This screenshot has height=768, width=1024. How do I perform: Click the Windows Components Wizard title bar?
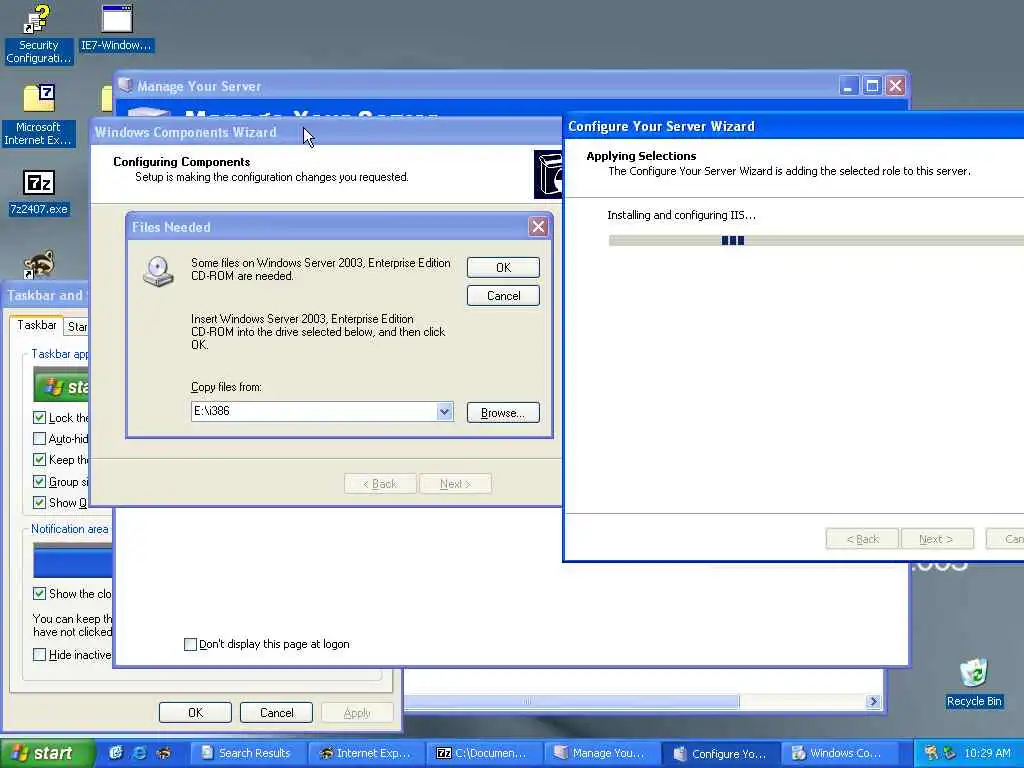click(325, 132)
